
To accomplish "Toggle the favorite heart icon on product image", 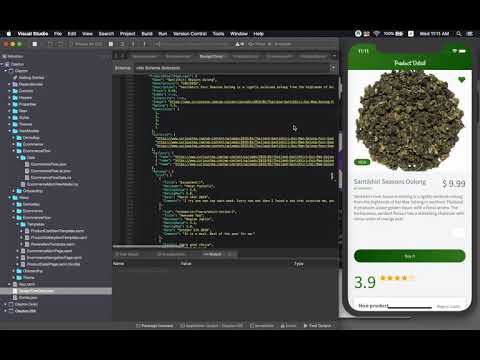I will [461, 80].
